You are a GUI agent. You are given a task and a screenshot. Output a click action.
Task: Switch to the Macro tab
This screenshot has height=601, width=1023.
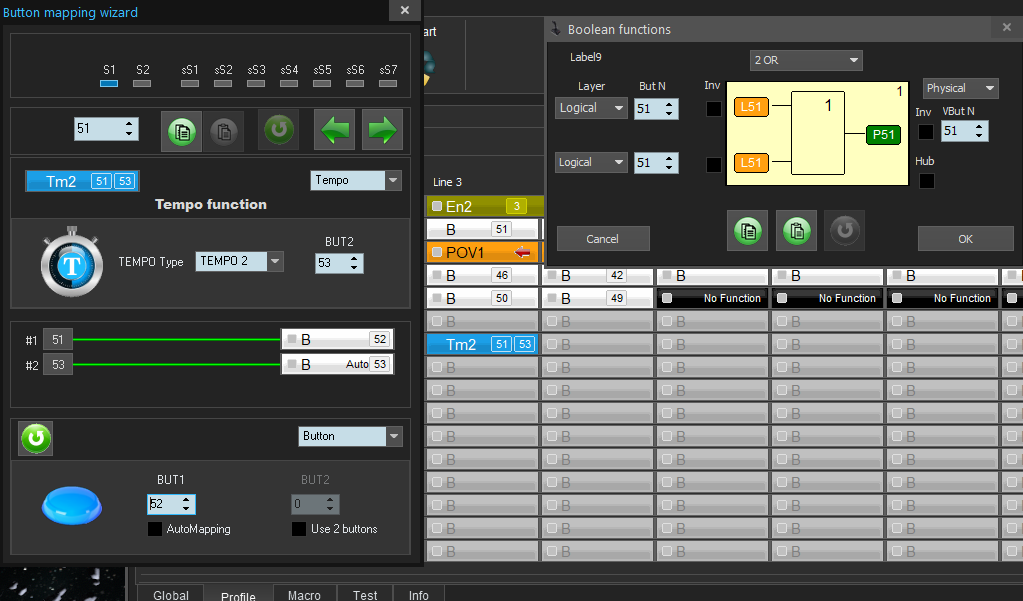pos(304,595)
